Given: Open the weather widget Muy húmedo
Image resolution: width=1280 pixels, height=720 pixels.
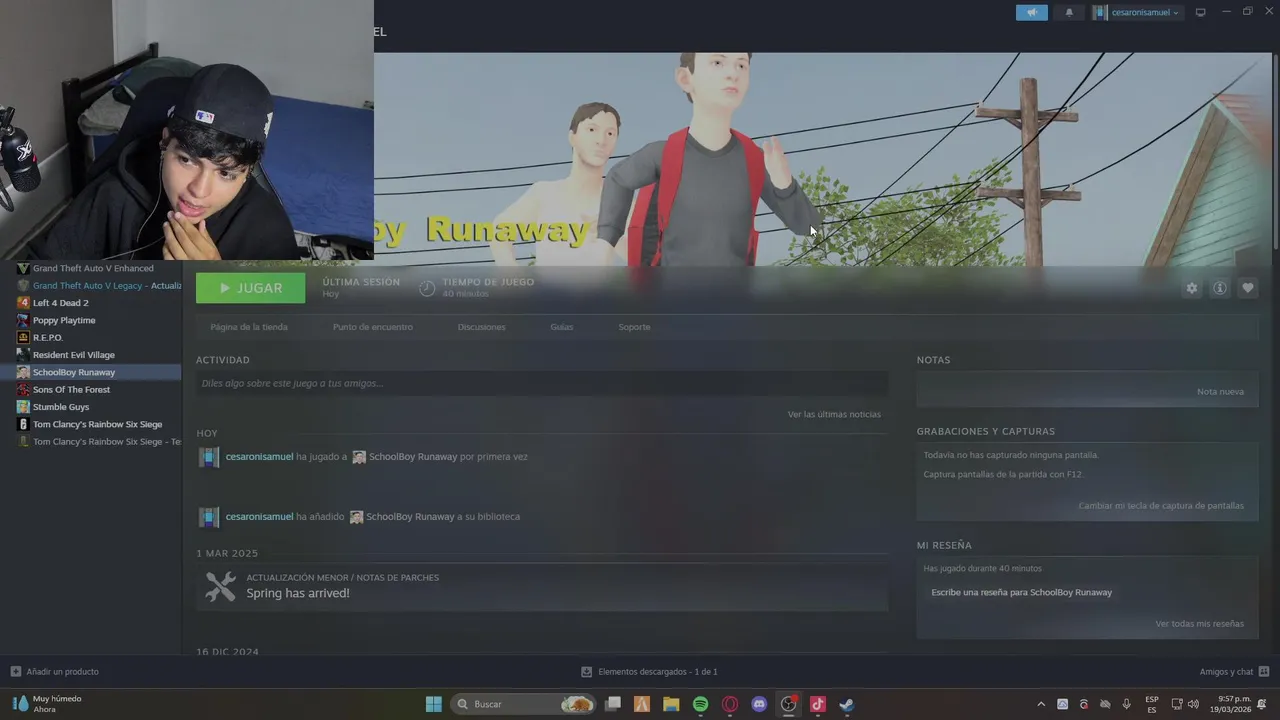Looking at the screenshot, I should tap(47, 704).
